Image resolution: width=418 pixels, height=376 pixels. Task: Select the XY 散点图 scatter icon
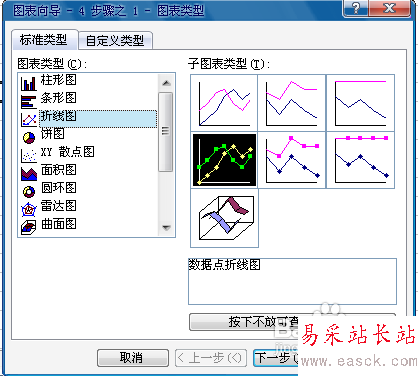[x=29, y=155]
